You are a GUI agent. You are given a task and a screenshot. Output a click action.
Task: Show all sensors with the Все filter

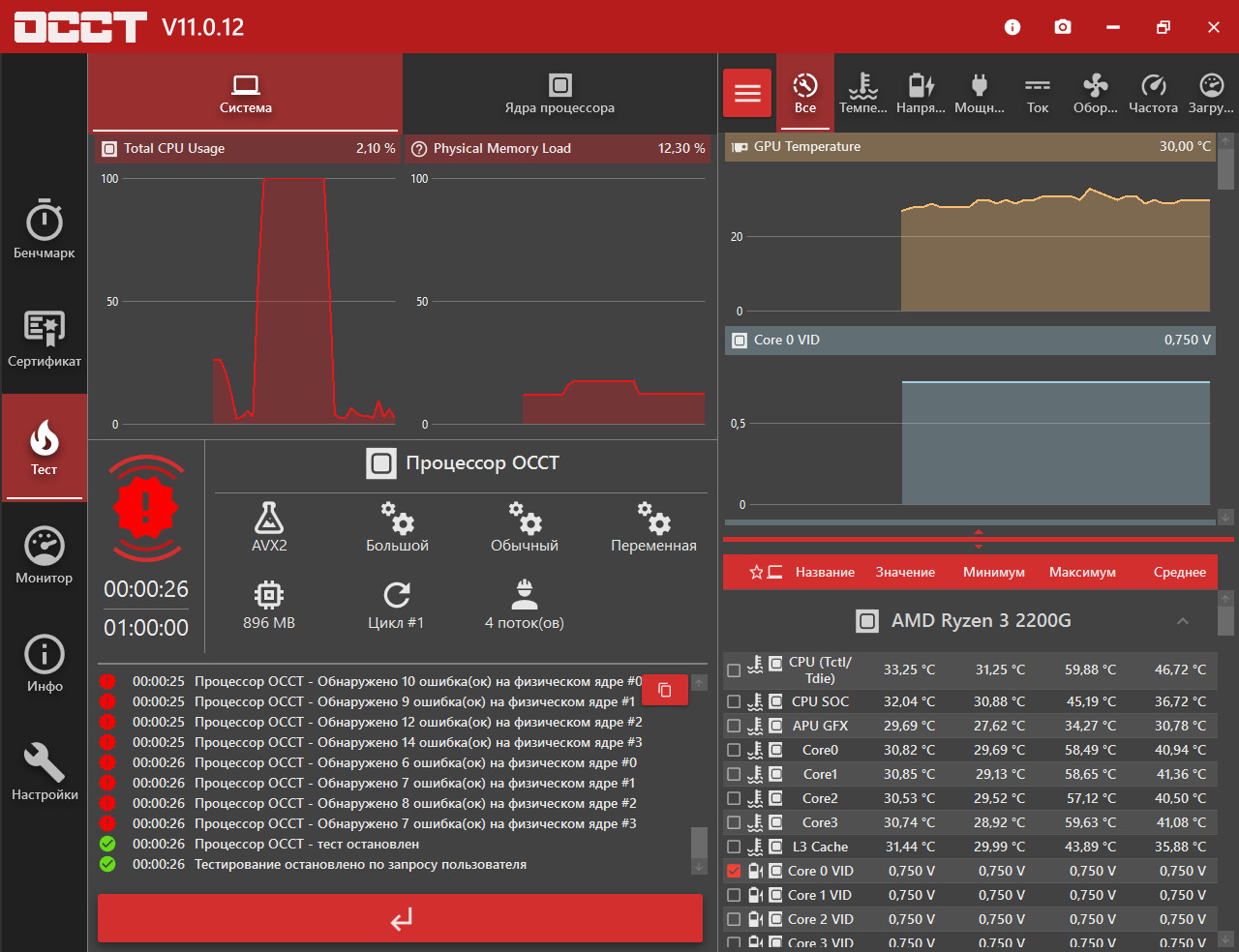[x=805, y=93]
